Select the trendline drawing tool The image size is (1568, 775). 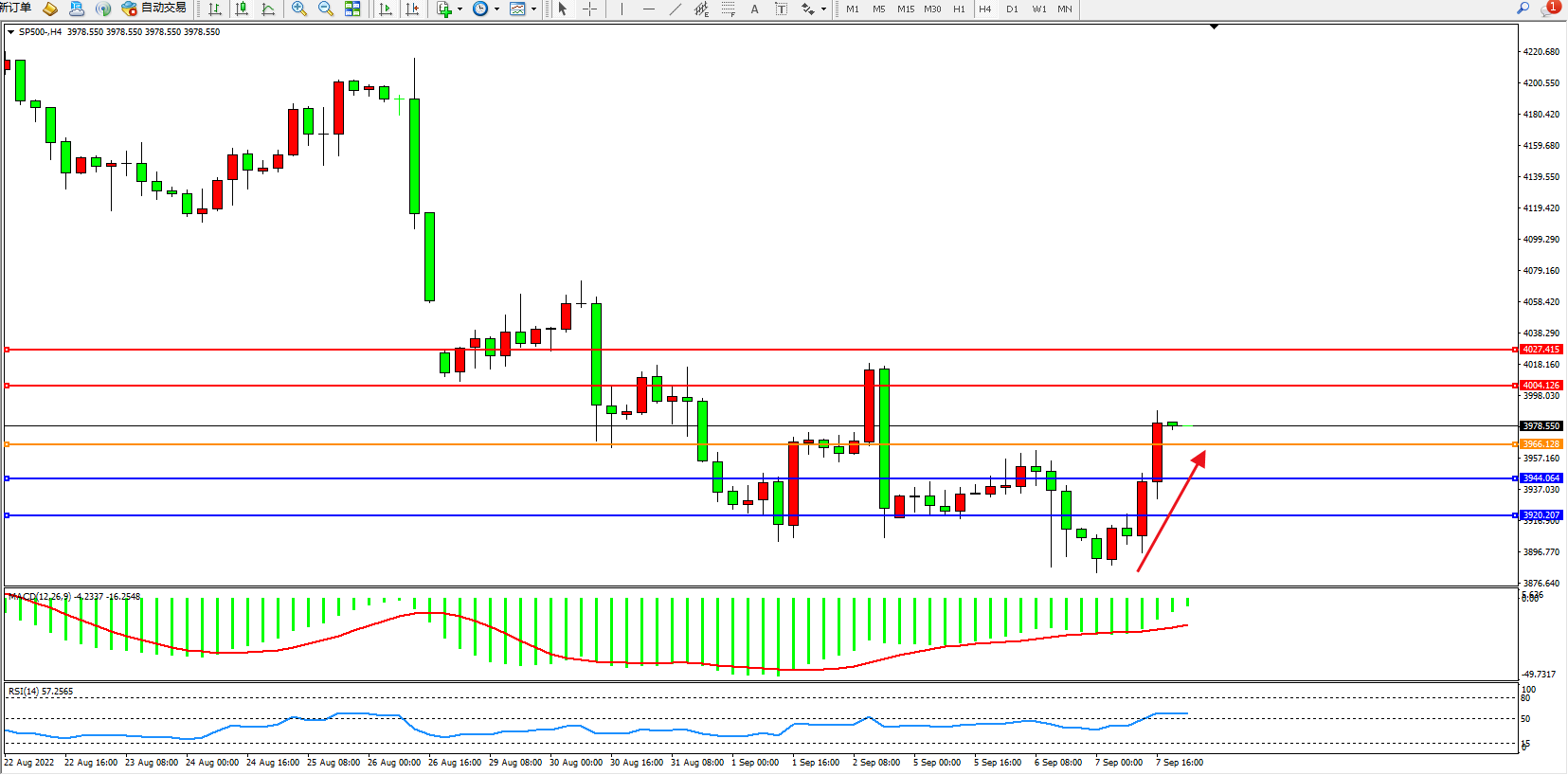[x=675, y=9]
